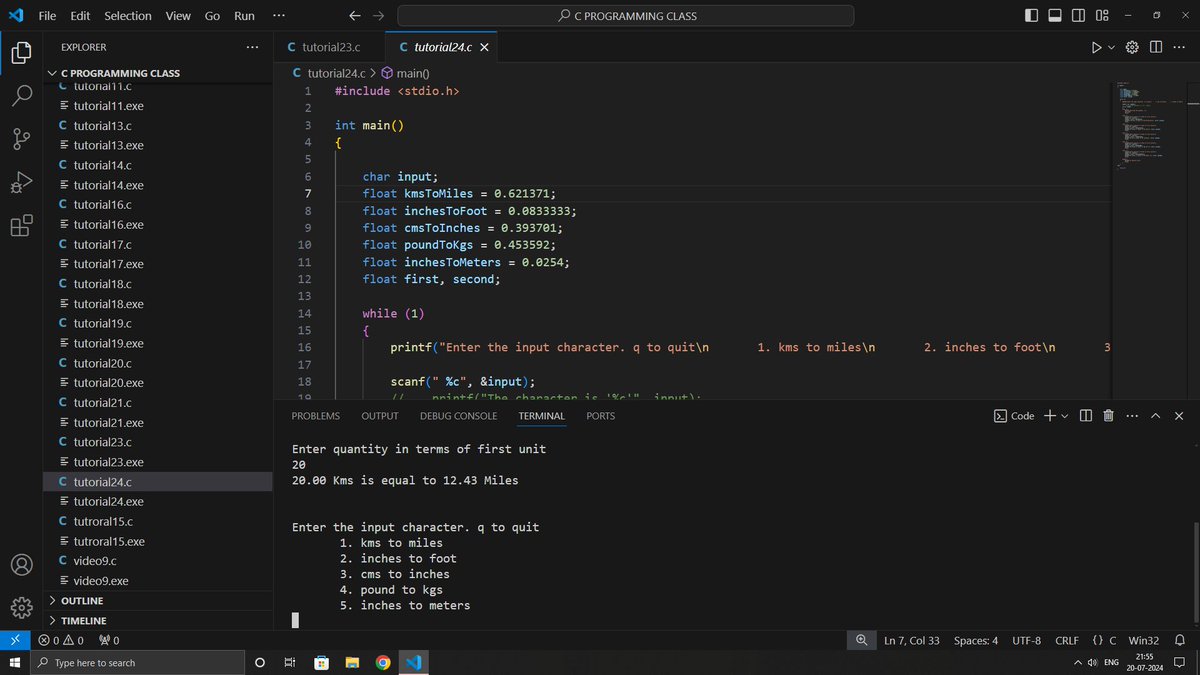Open terminal panel More Actions ellipsis
This screenshot has width=1200, height=675.
[x=1131, y=416]
